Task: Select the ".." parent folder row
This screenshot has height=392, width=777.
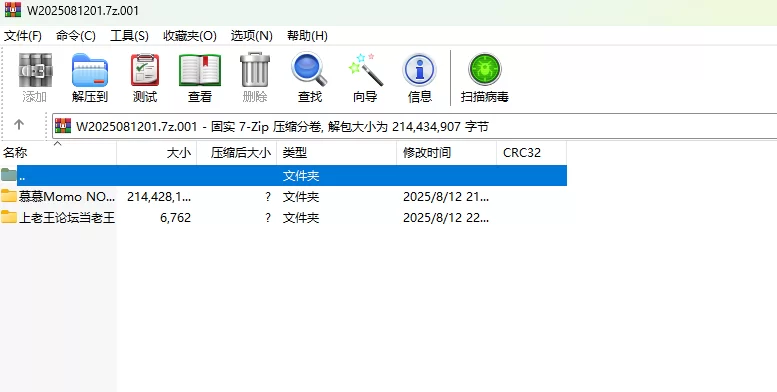Action: (x=283, y=175)
